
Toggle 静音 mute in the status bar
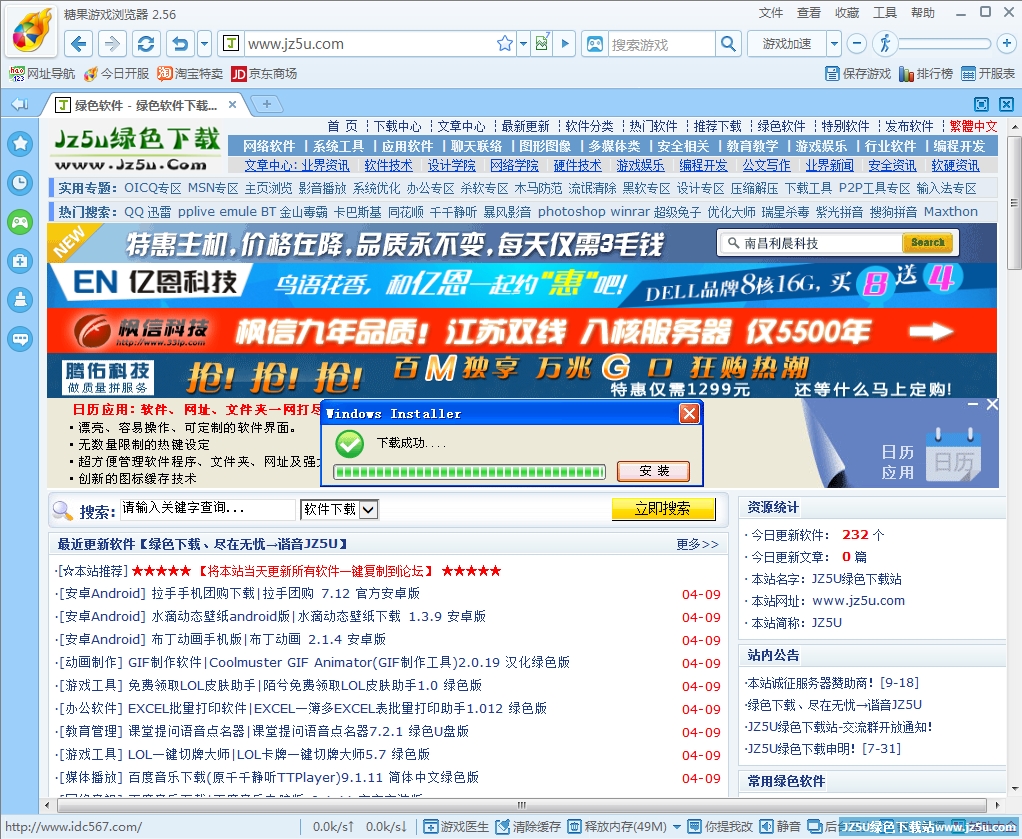pos(780,827)
